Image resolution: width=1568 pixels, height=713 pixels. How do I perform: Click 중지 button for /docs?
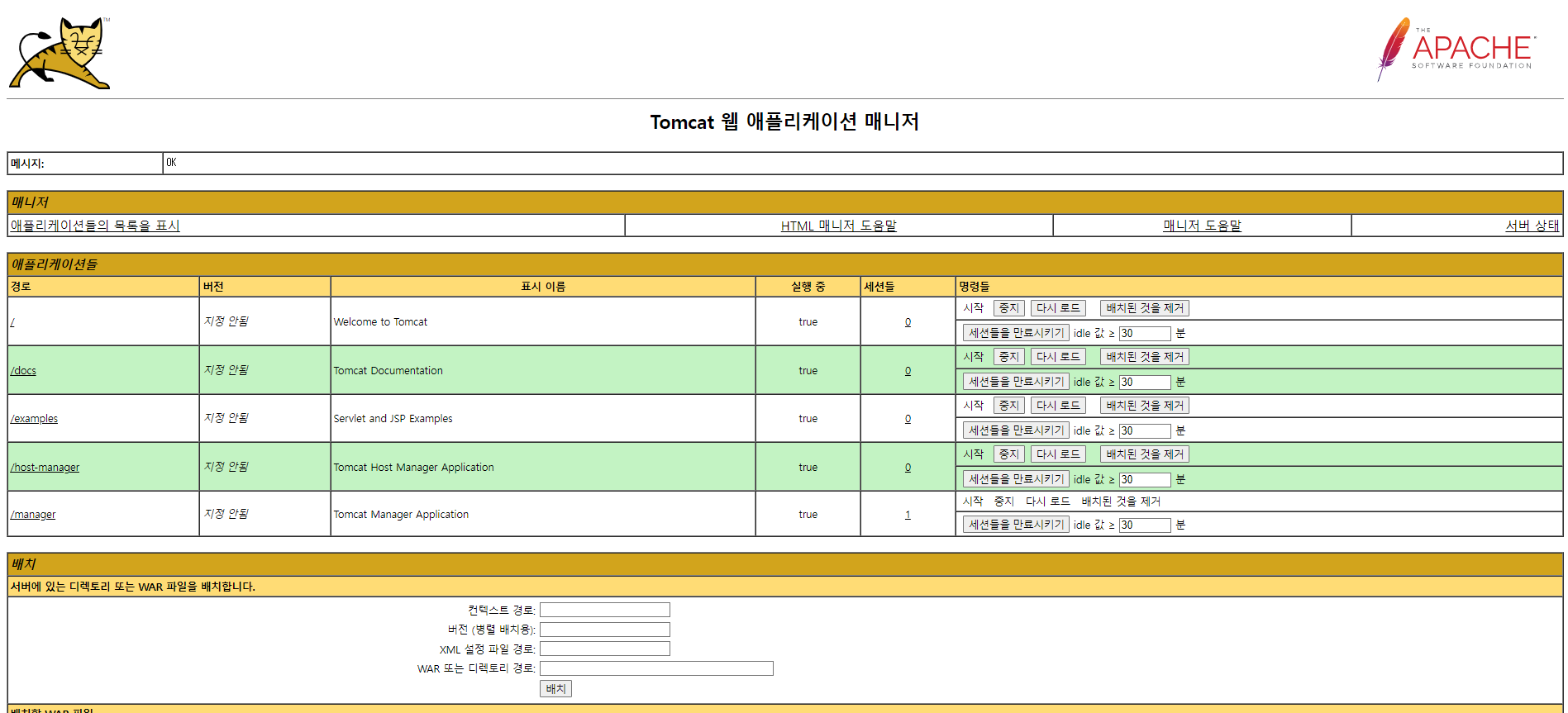click(x=1009, y=357)
